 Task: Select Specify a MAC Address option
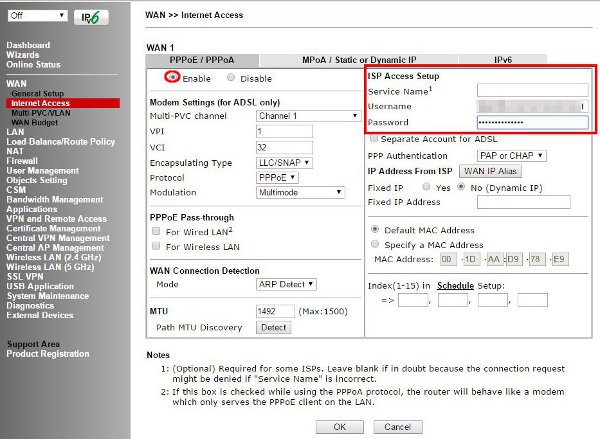(375, 244)
